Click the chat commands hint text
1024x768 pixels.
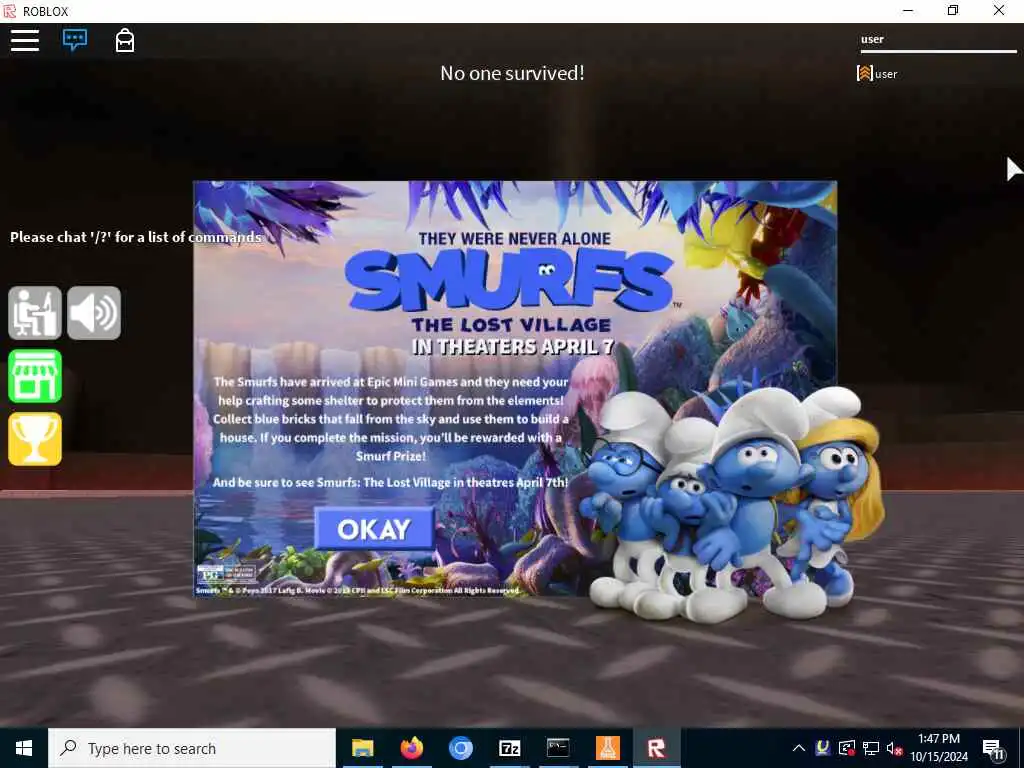tap(136, 237)
